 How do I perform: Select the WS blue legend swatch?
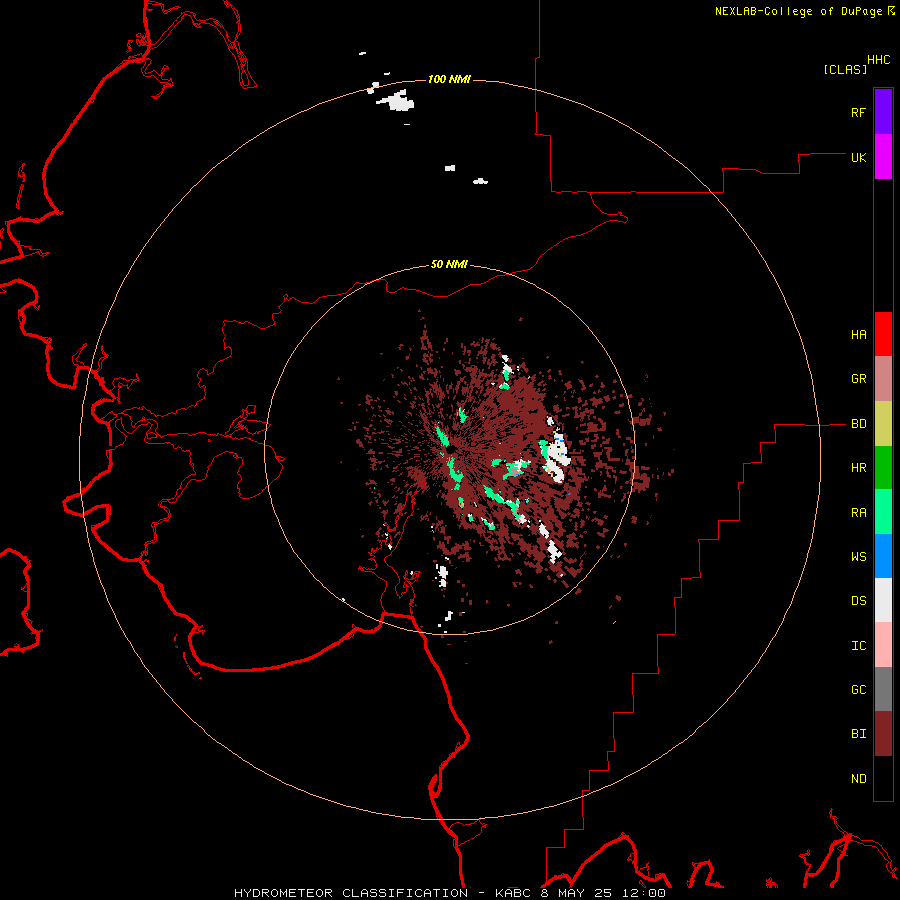(883, 556)
